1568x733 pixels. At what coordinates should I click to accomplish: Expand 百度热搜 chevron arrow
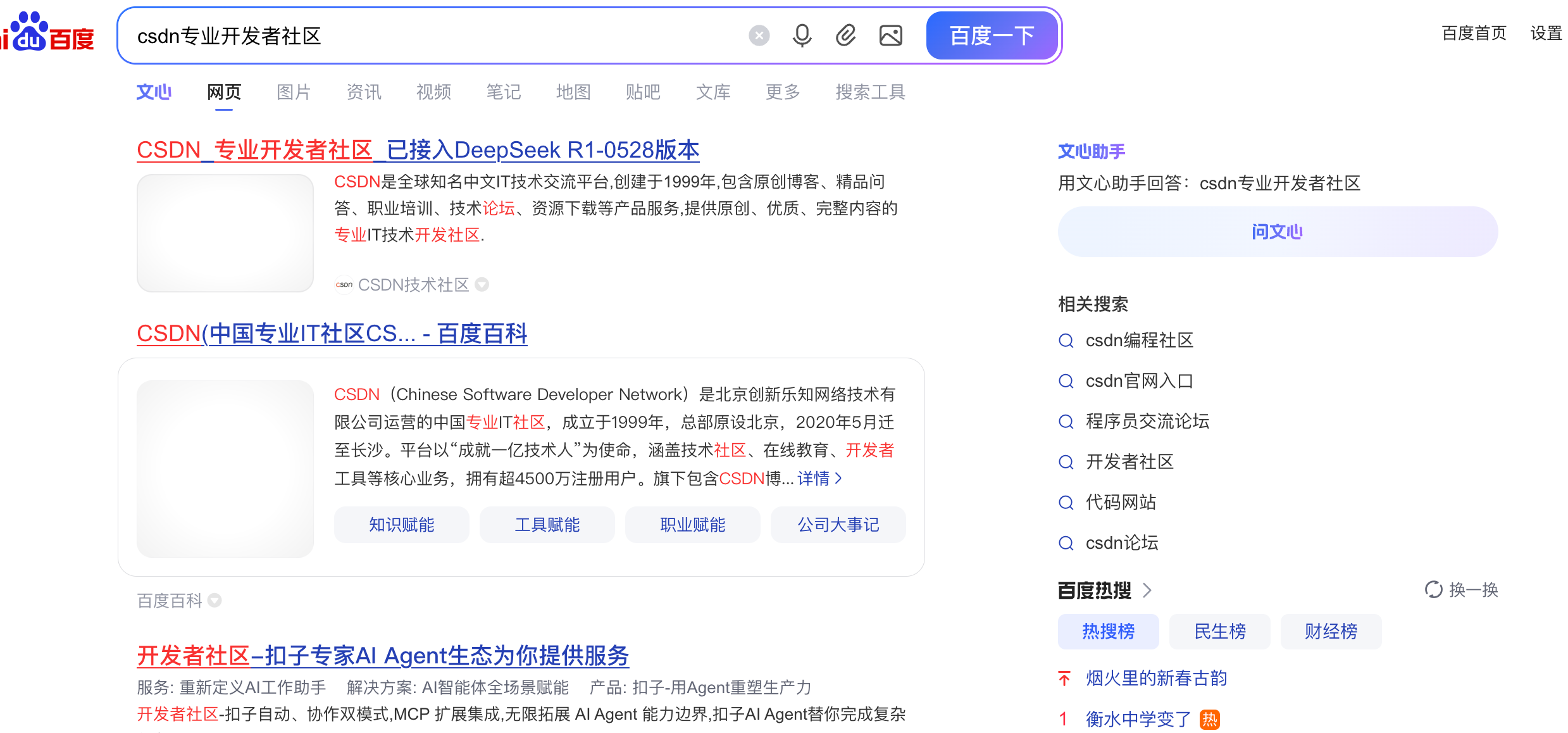(1147, 591)
